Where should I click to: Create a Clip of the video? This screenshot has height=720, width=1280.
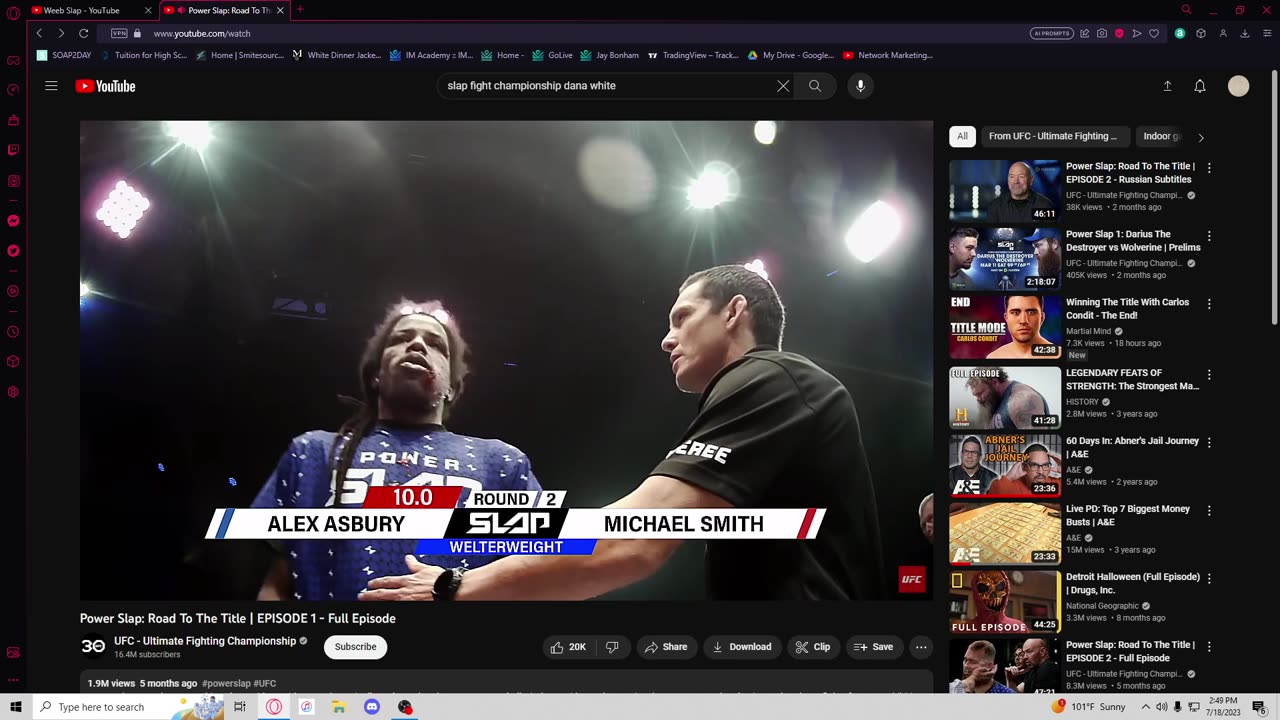click(813, 647)
